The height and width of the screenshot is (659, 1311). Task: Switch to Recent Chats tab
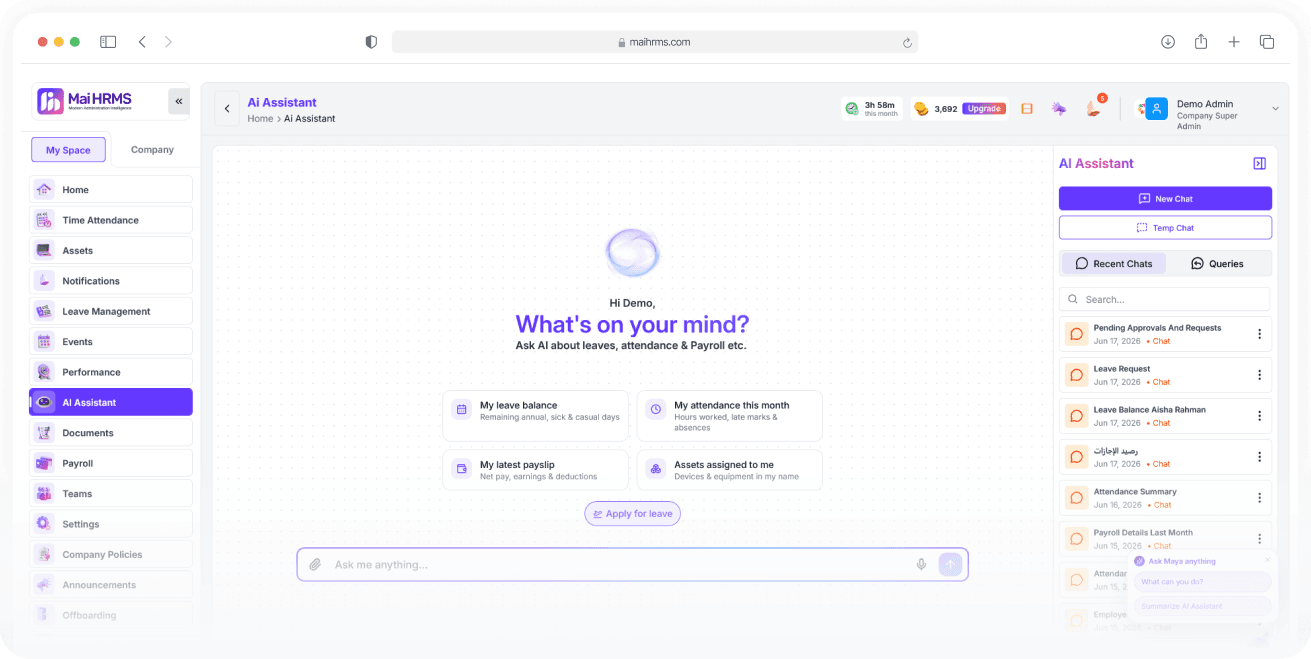pyautogui.click(x=1114, y=264)
